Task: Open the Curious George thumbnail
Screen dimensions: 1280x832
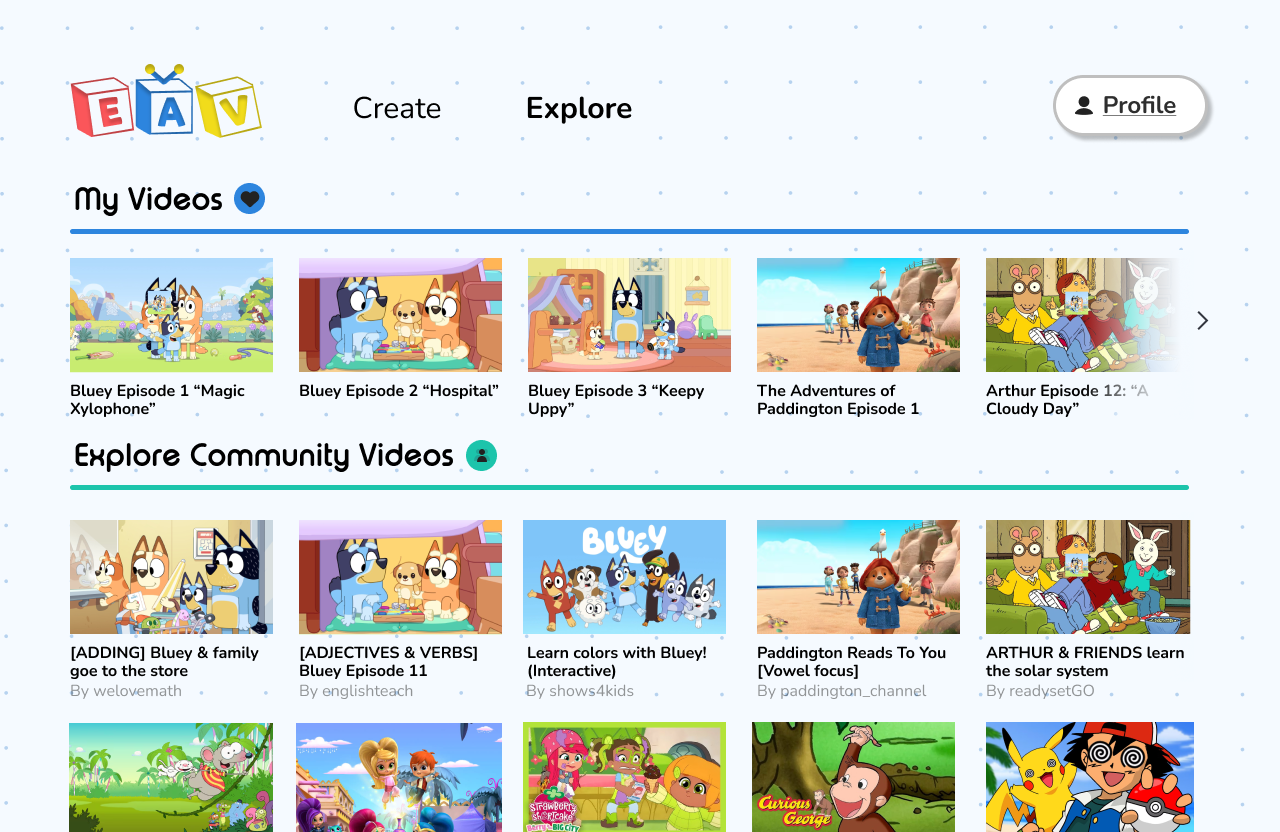Action: 853,777
